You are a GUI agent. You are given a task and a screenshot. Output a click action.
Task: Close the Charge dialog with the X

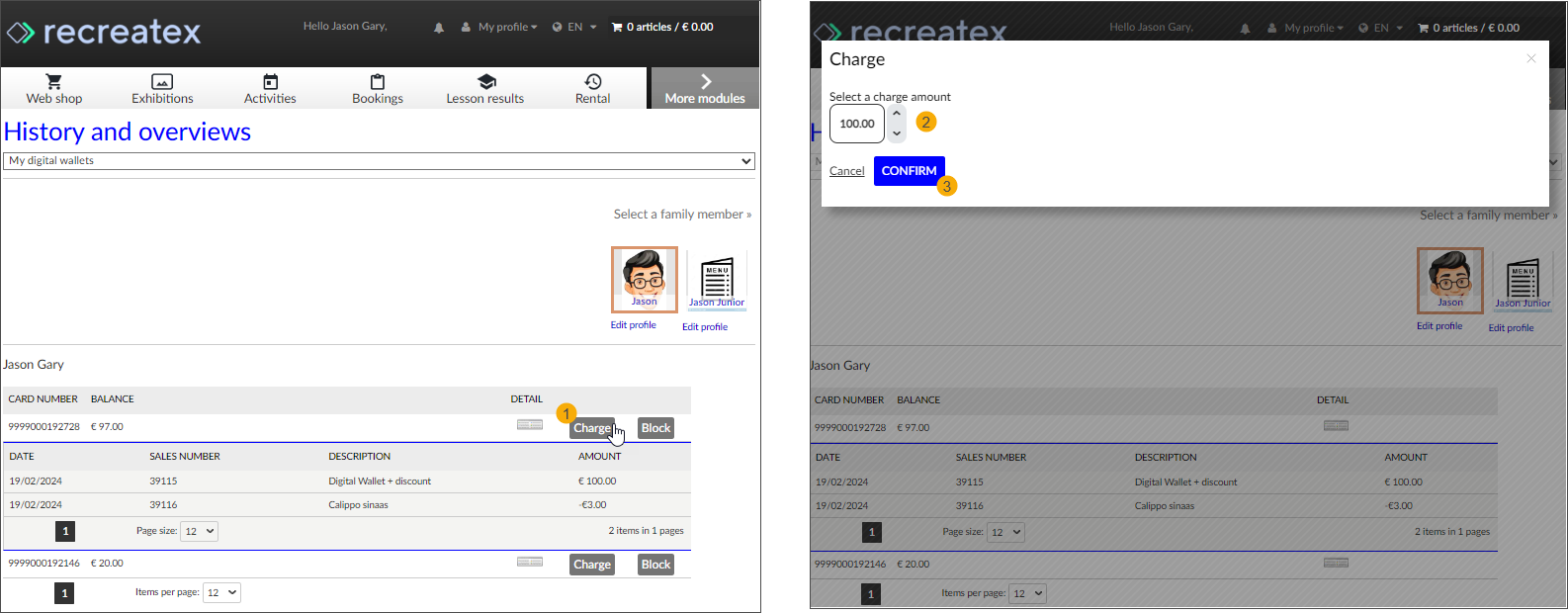1530,59
